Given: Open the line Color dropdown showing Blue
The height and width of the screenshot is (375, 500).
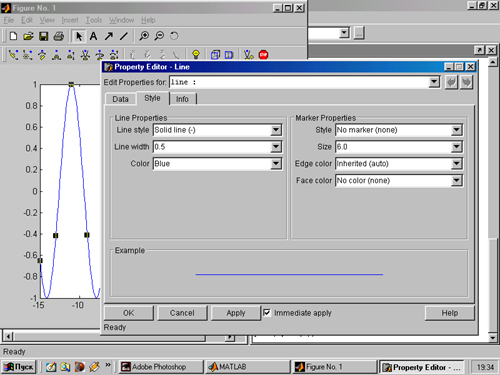Looking at the screenshot, I should (276, 164).
